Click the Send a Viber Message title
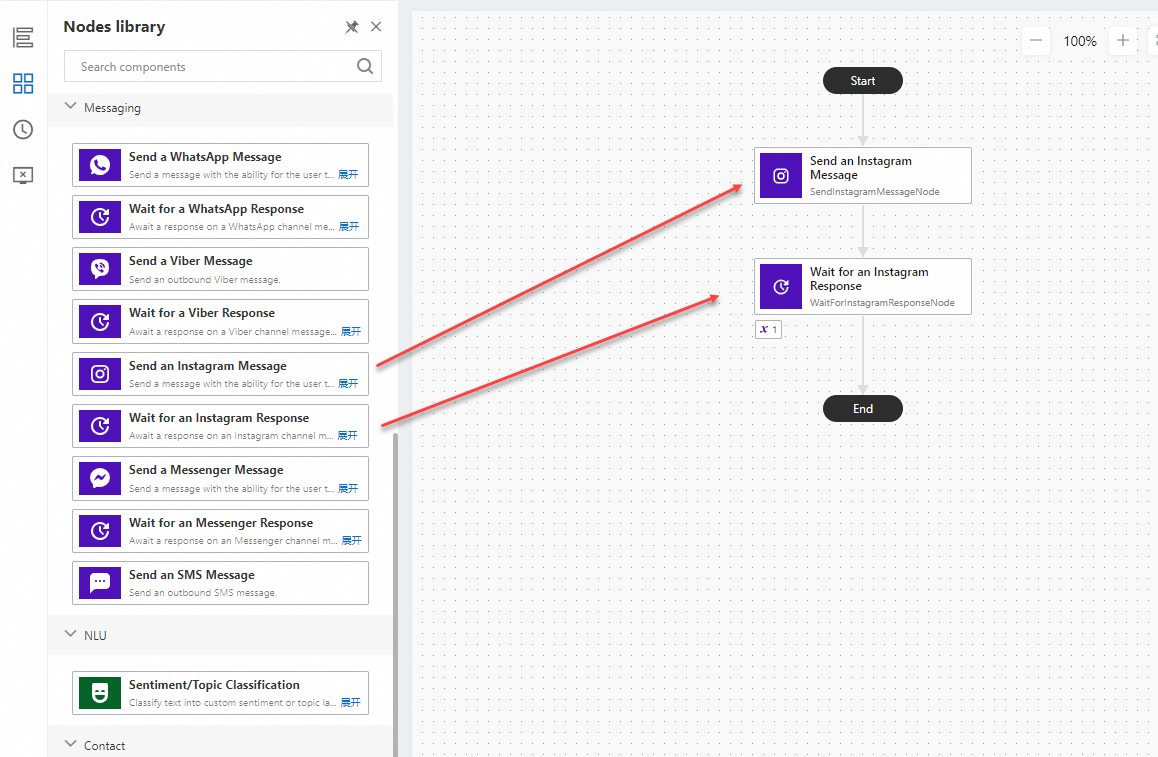Image resolution: width=1158 pixels, height=757 pixels. tap(191, 261)
